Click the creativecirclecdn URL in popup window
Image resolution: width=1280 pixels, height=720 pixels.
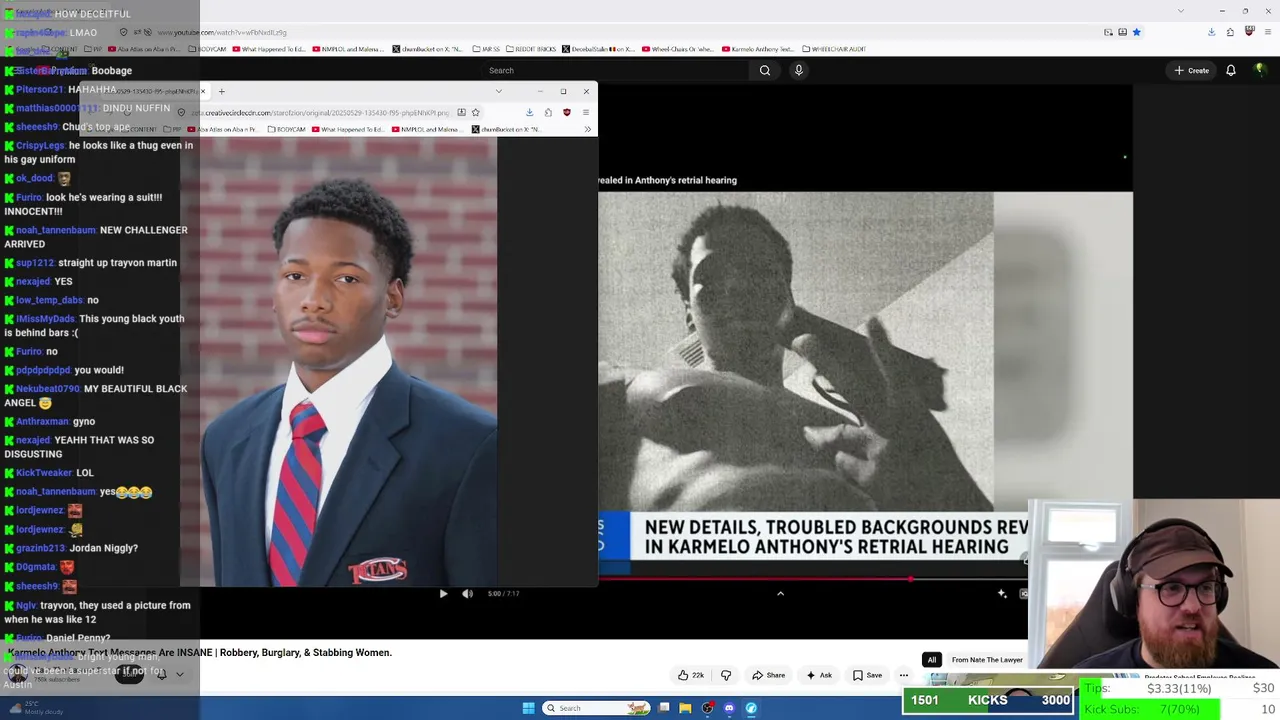[x=320, y=113]
